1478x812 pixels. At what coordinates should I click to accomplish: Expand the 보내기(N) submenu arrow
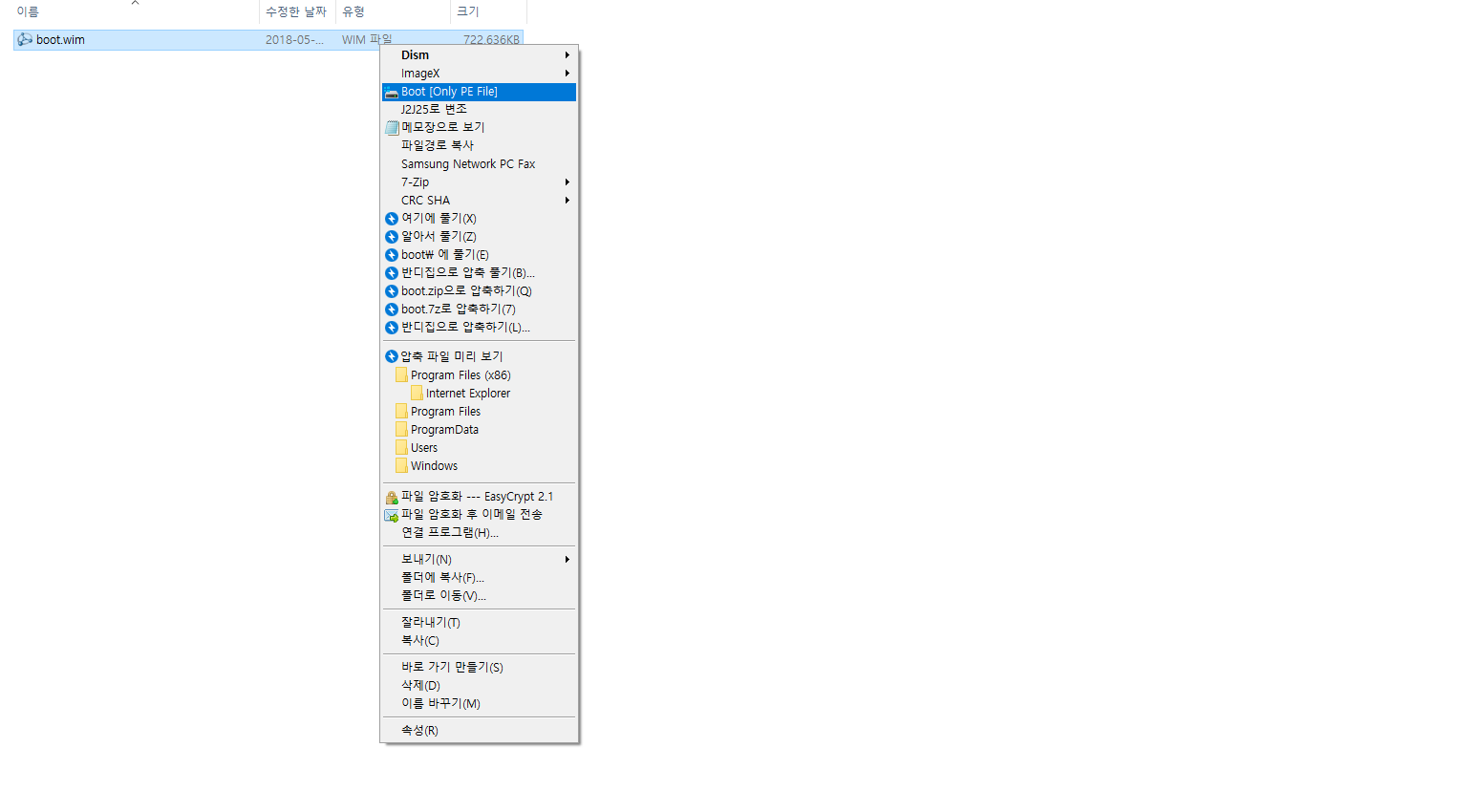(568, 560)
